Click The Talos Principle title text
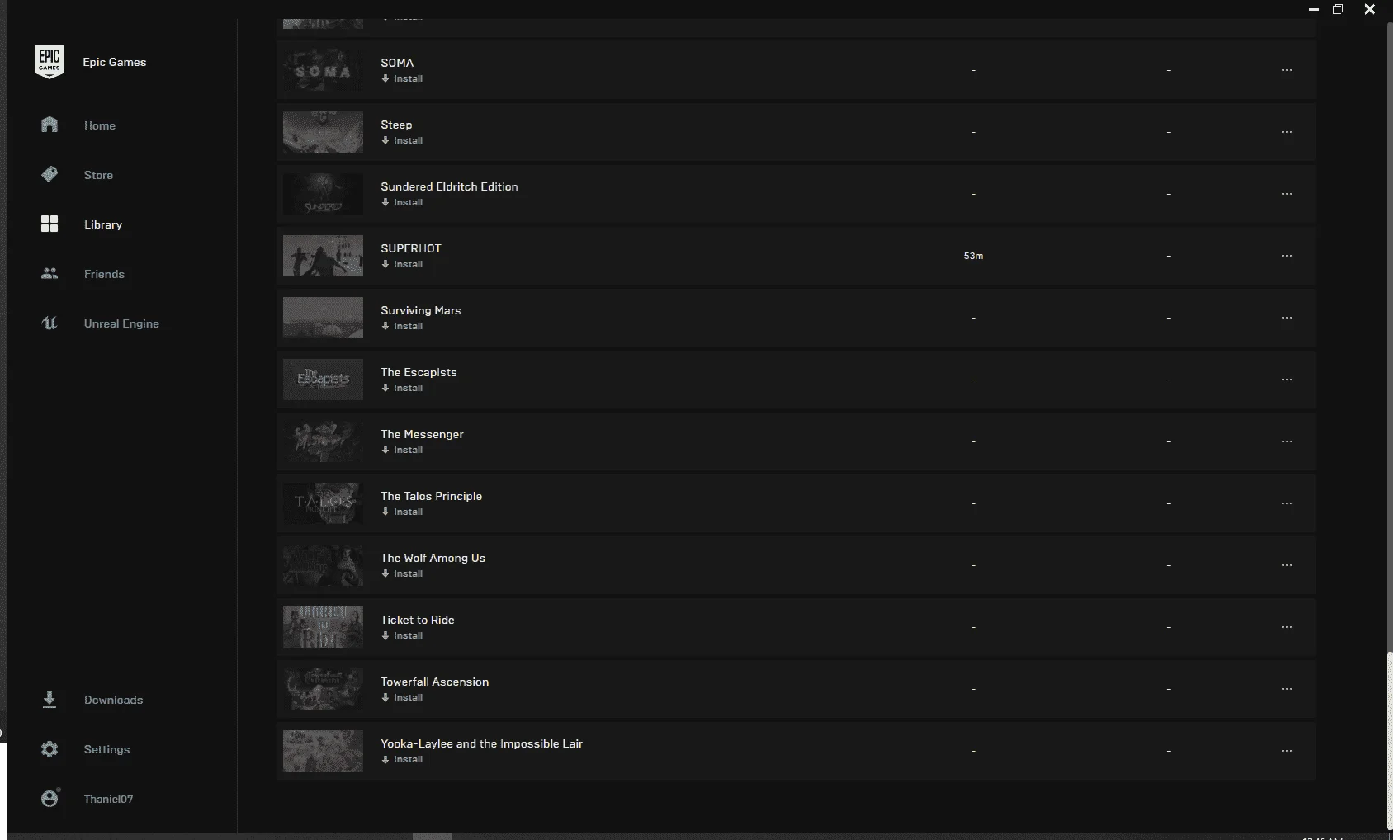 coord(431,496)
